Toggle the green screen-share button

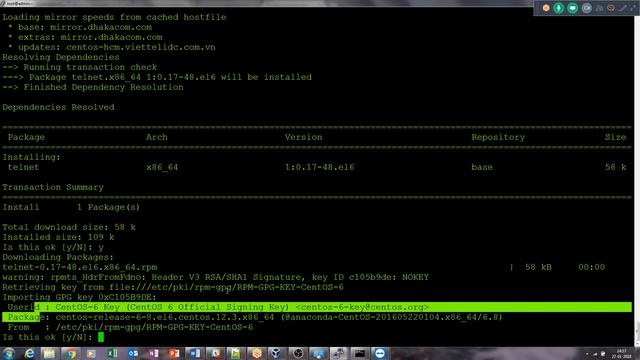point(573,8)
